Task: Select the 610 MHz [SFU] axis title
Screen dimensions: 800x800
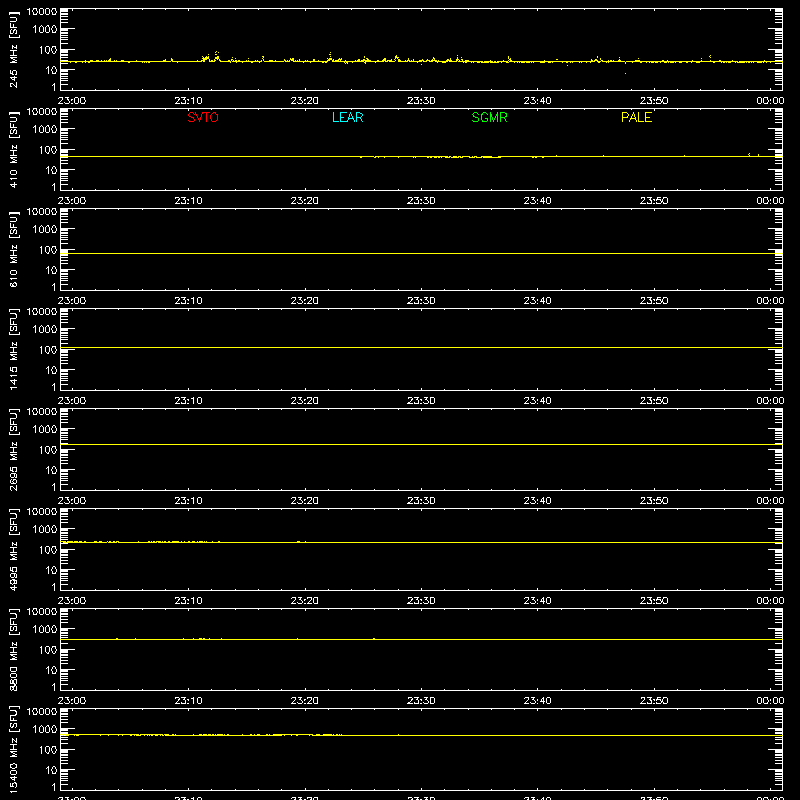Action: pyautogui.click(x=13, y=249)
